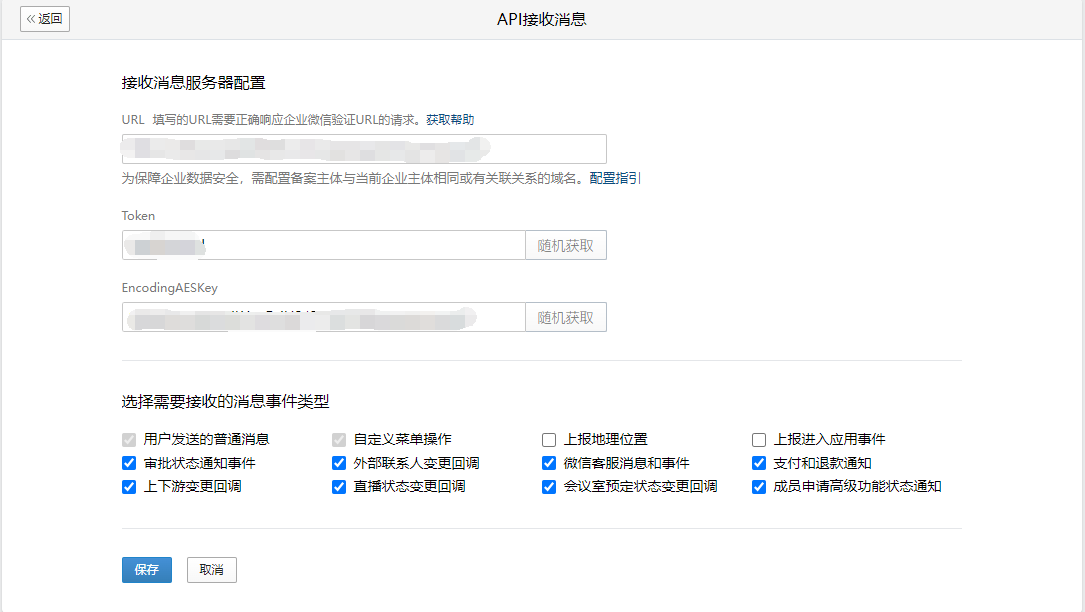Viewport: 1085px width, 612px height.
Task: Enable the 上报地理位置 checkbox
Action: coord(549,440)
